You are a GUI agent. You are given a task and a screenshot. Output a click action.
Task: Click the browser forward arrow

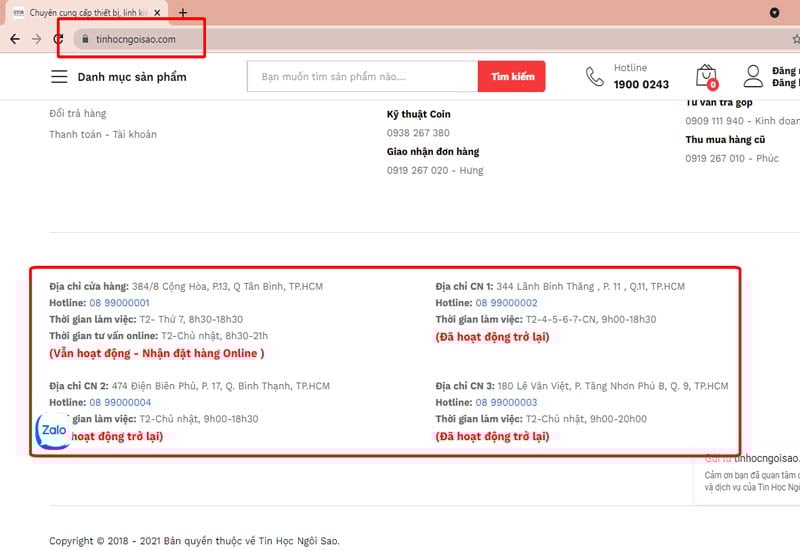click(36, 39)
